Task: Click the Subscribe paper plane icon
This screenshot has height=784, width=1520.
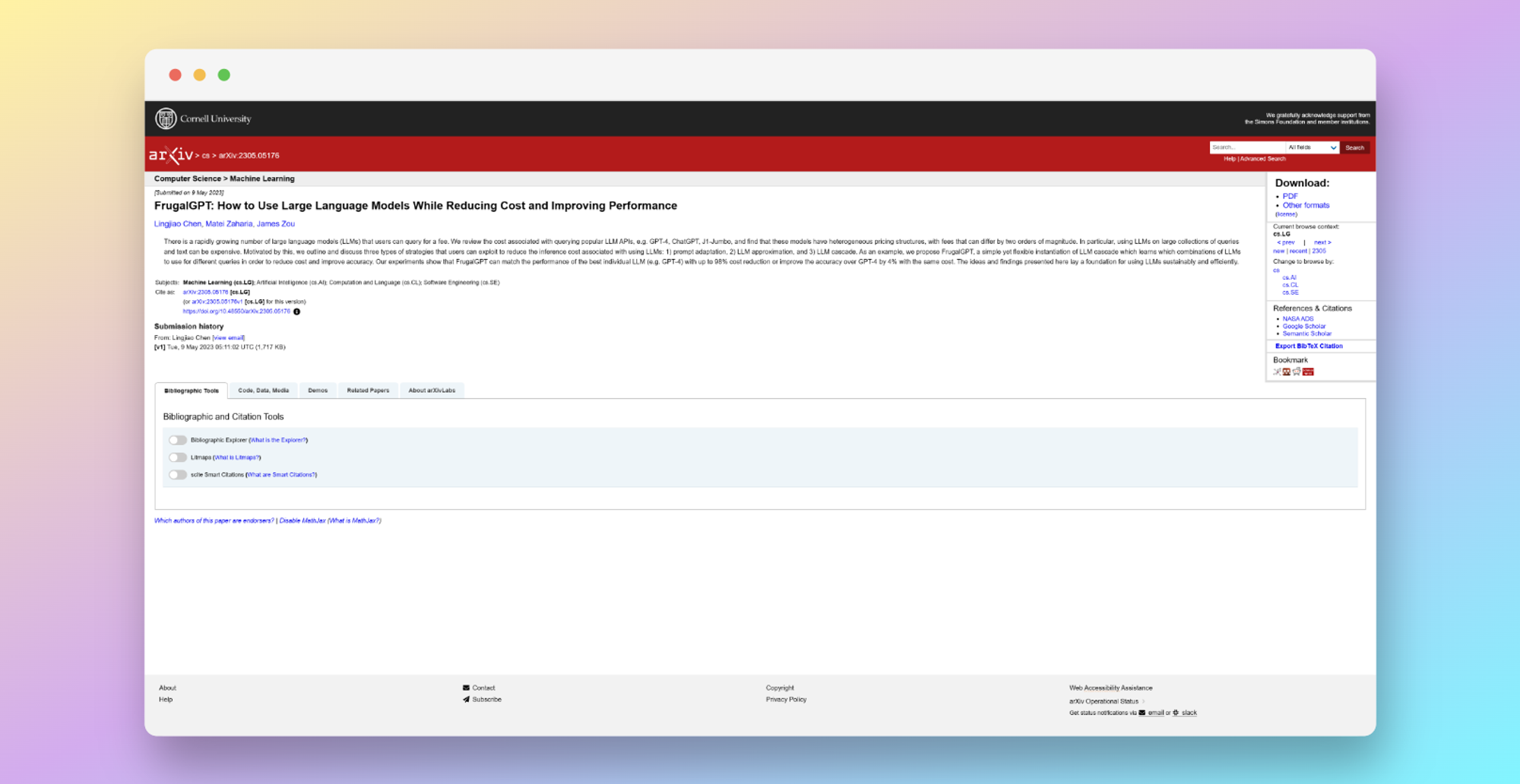Action: tap(466, 699)
